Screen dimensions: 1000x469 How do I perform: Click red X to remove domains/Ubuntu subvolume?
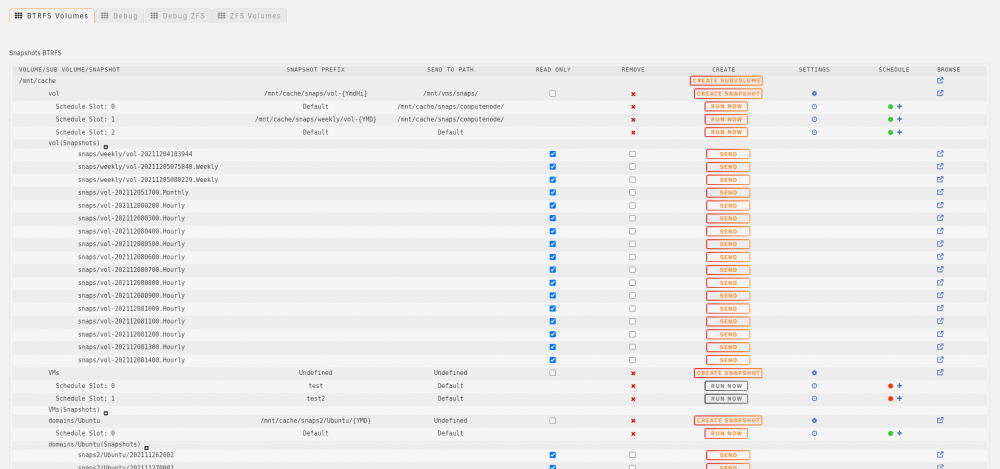pos(633,421)
